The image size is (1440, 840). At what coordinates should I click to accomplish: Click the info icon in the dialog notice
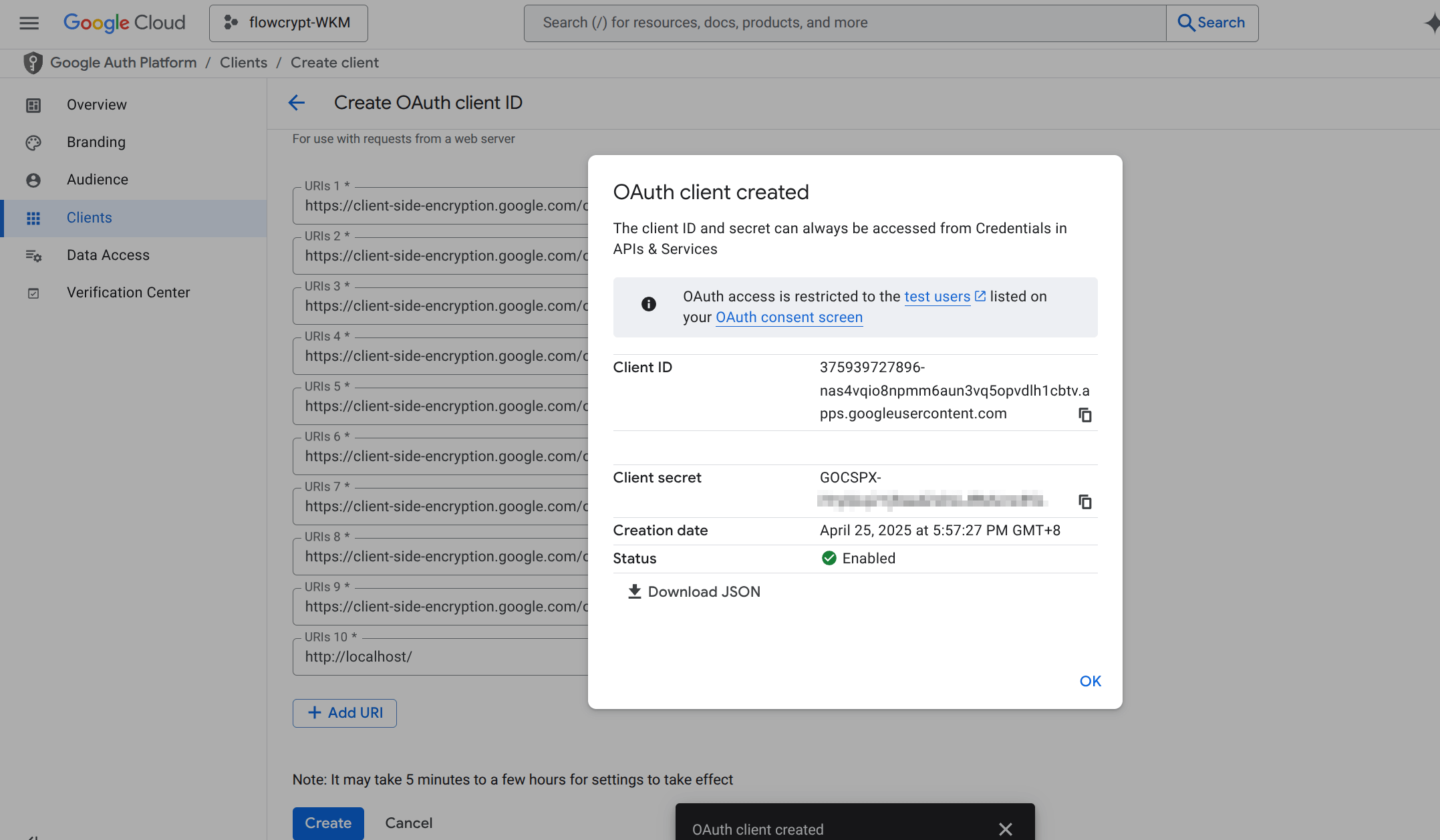click(x=648, y=304)
